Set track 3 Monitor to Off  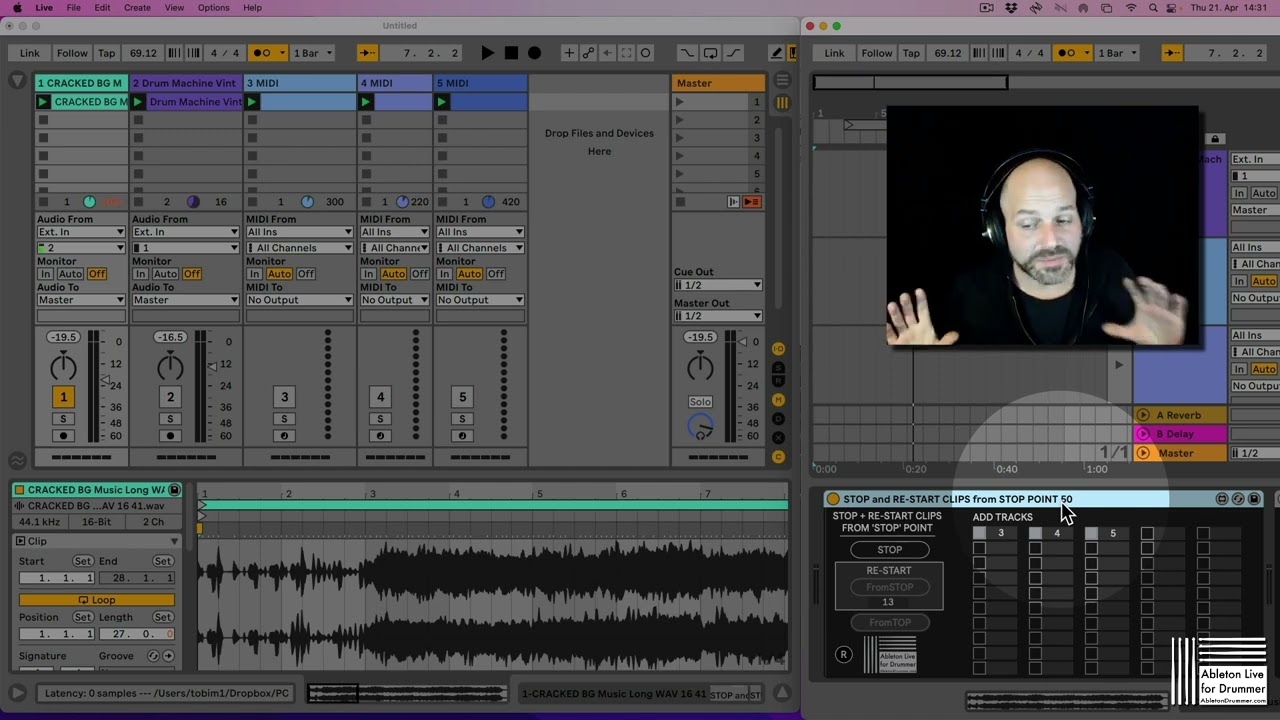point(306,274)
